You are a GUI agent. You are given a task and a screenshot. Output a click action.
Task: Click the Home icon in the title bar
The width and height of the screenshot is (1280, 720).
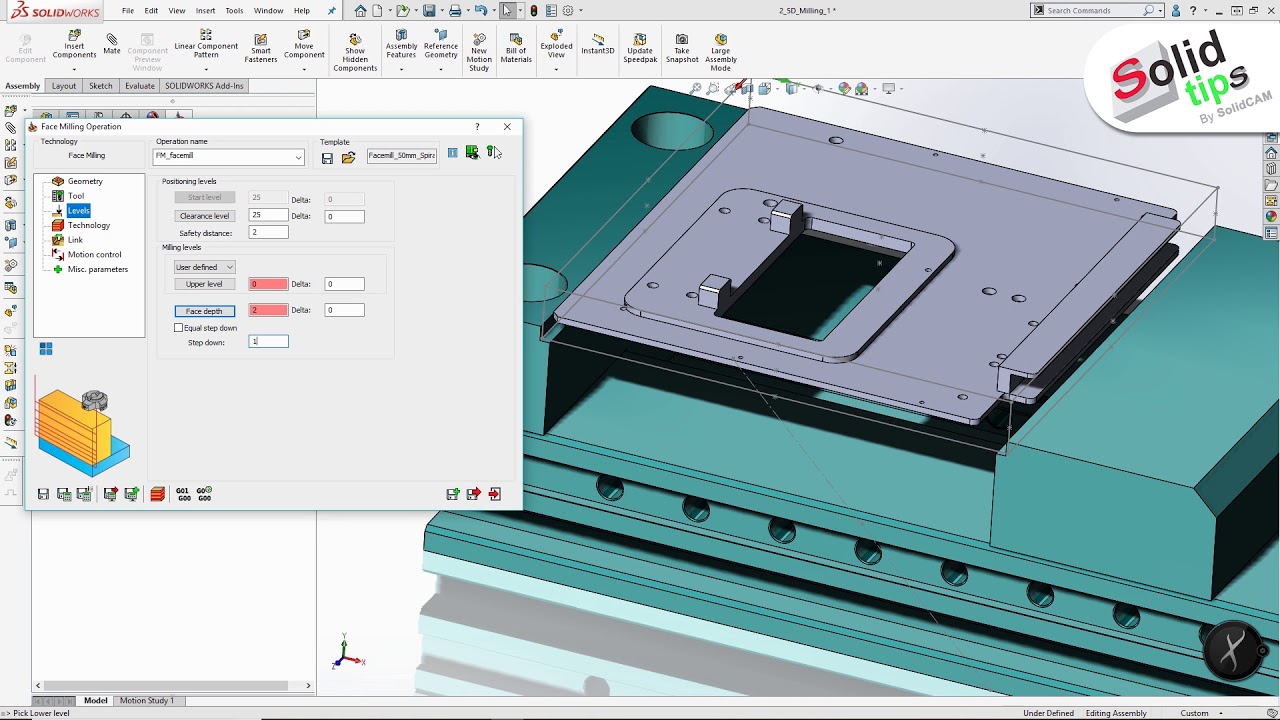pyautogui.click(x=361, y=10)
